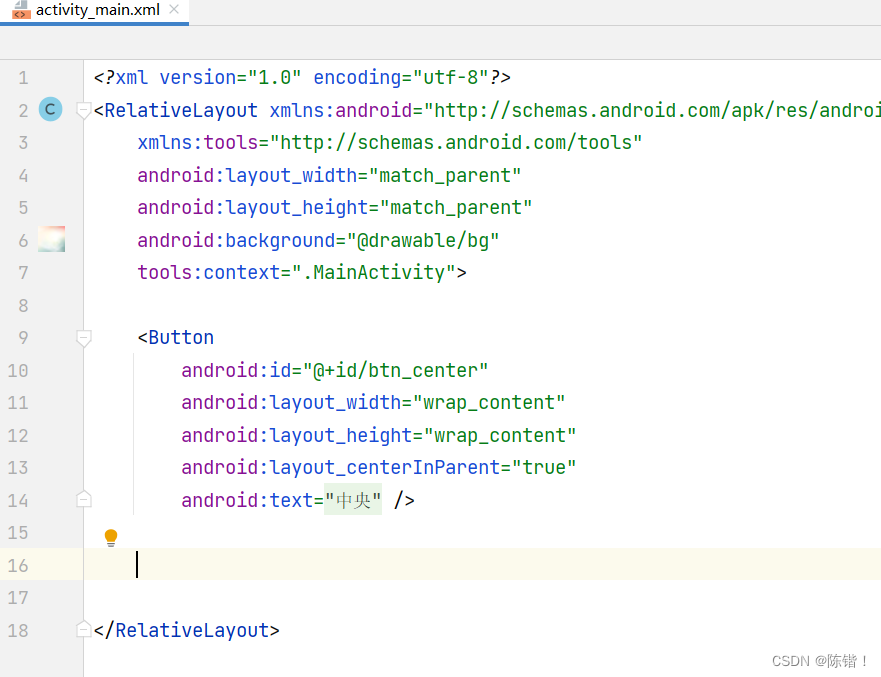The image size is (881, 677).
Task: Close the activity_main.xml tab
Action: (174, 10)
